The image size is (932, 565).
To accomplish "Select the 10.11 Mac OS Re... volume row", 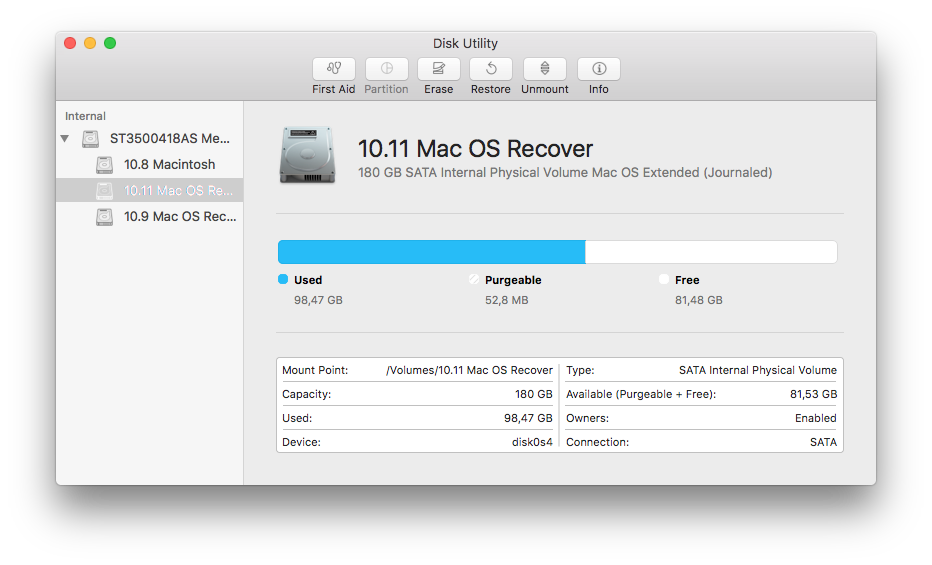I will point(149,190).
